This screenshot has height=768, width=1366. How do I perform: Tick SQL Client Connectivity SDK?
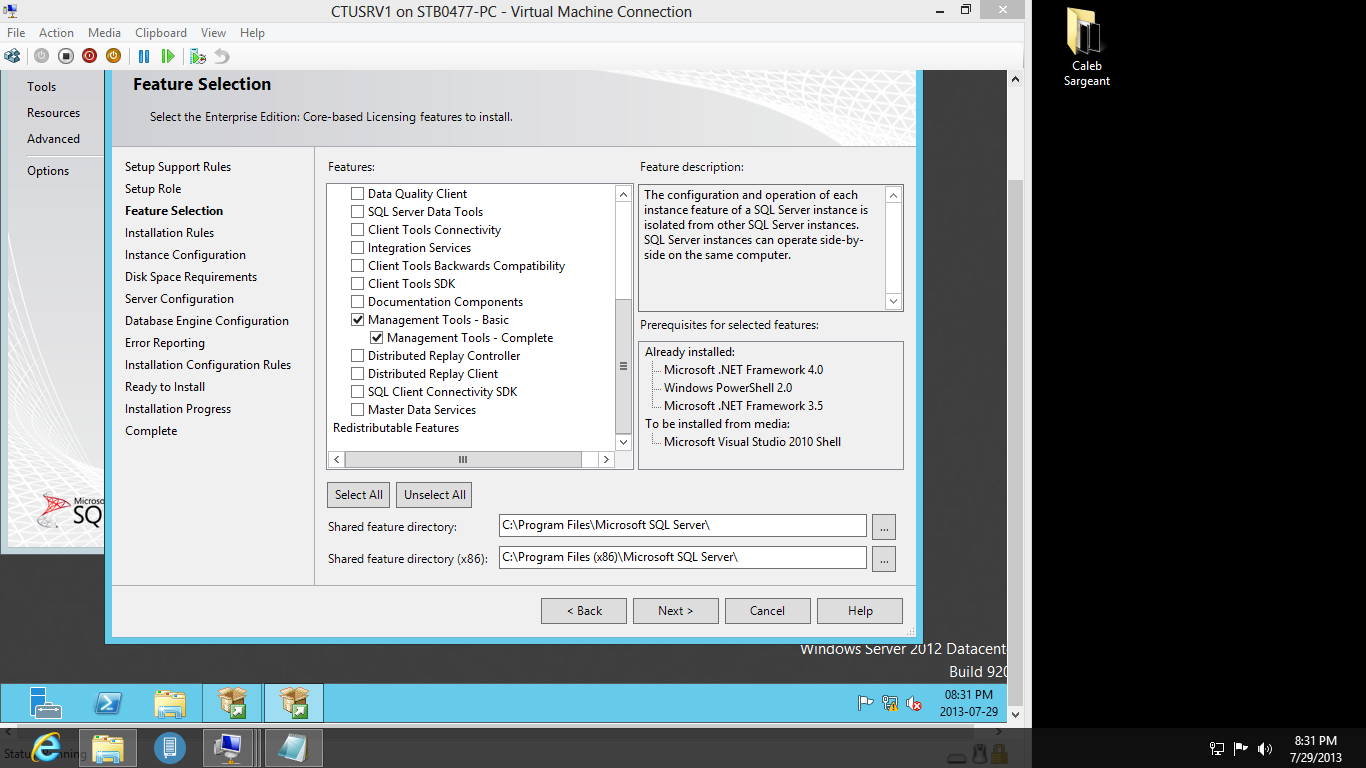coord(357,392)
